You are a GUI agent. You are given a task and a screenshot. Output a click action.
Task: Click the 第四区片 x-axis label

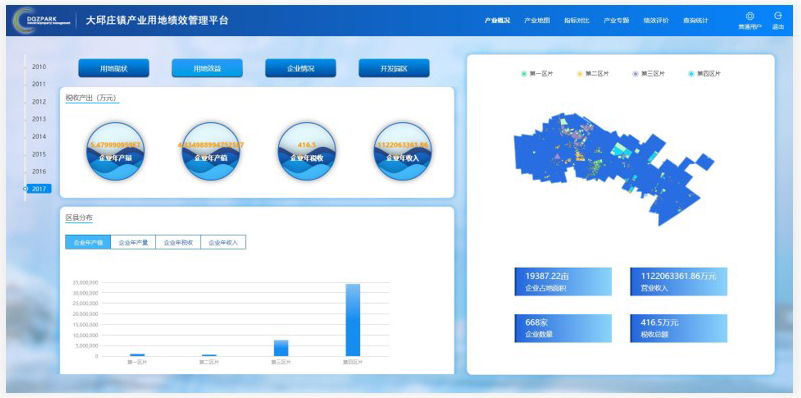[x=352, y=362]
